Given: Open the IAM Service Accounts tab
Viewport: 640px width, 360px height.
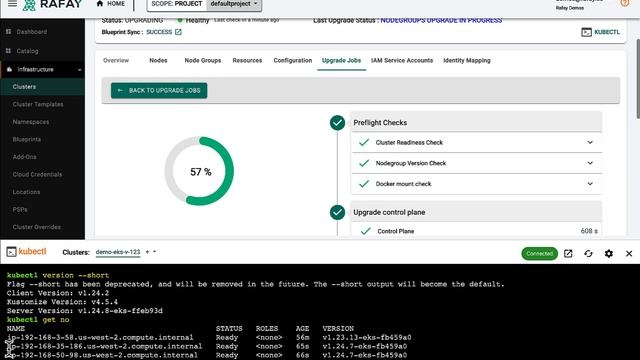Looking at the screenshot, I should (402, 60).
